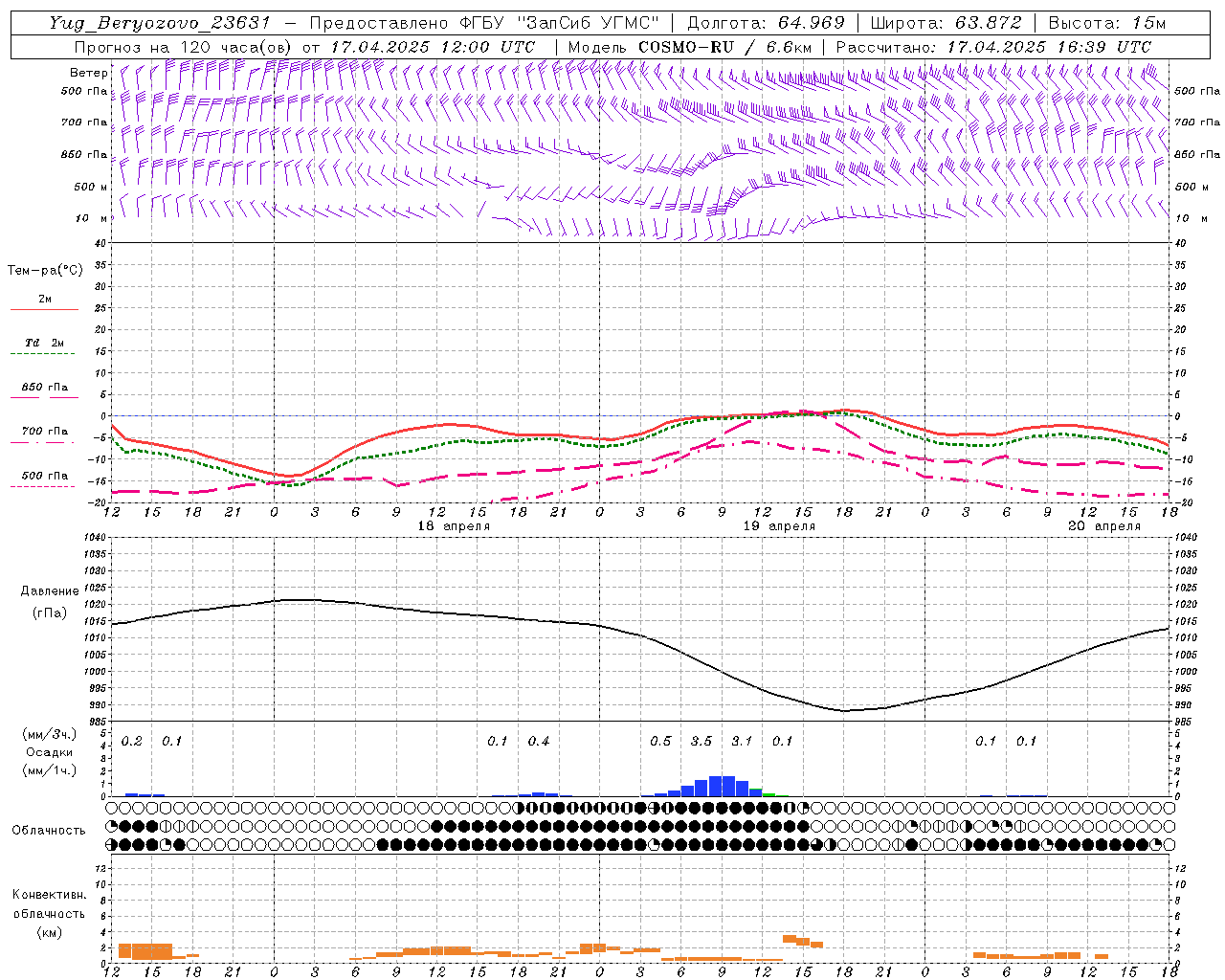The width and height of the screenshot is (1225, 980).
Task: Select the Осадки precipitation label
Action: (50, 752)
